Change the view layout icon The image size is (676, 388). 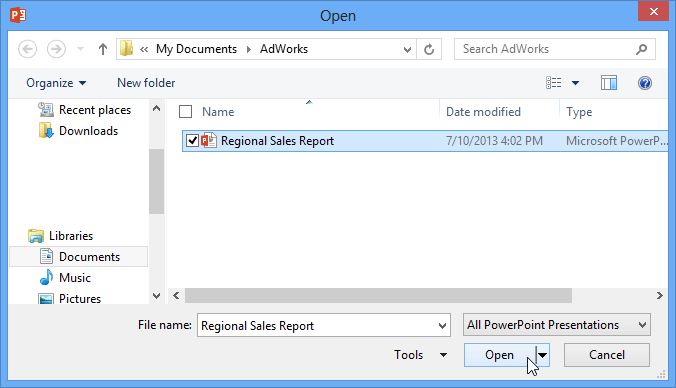(554, 83)
